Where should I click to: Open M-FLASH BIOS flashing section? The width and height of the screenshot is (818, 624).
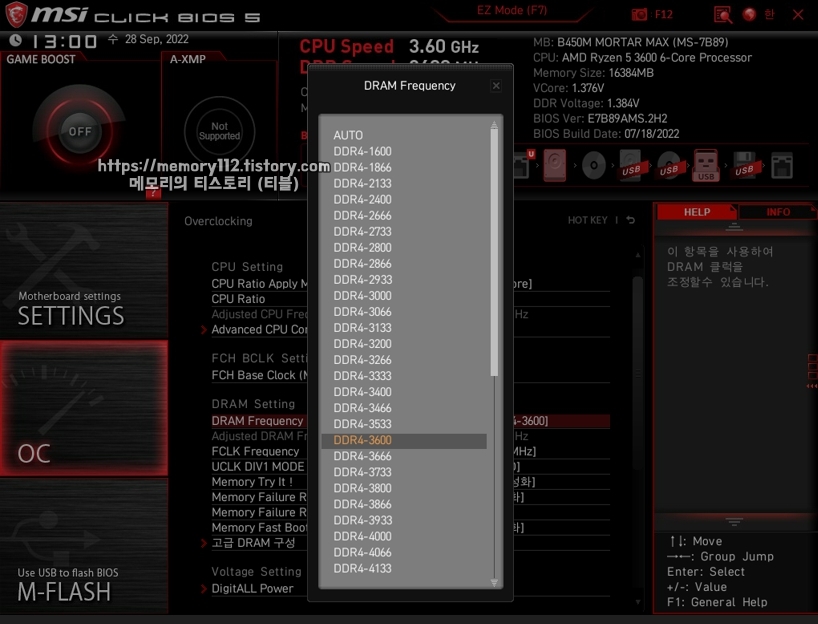coord(84,546)
